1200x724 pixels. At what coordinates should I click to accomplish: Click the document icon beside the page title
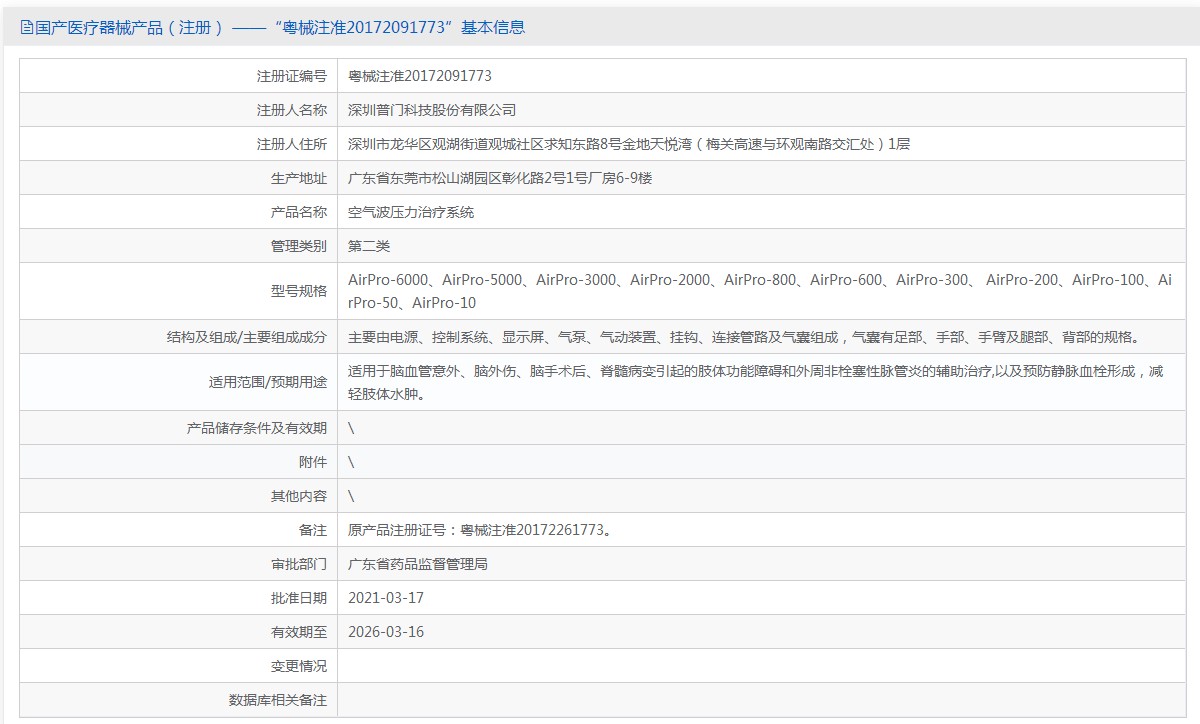tap(26, 28)
